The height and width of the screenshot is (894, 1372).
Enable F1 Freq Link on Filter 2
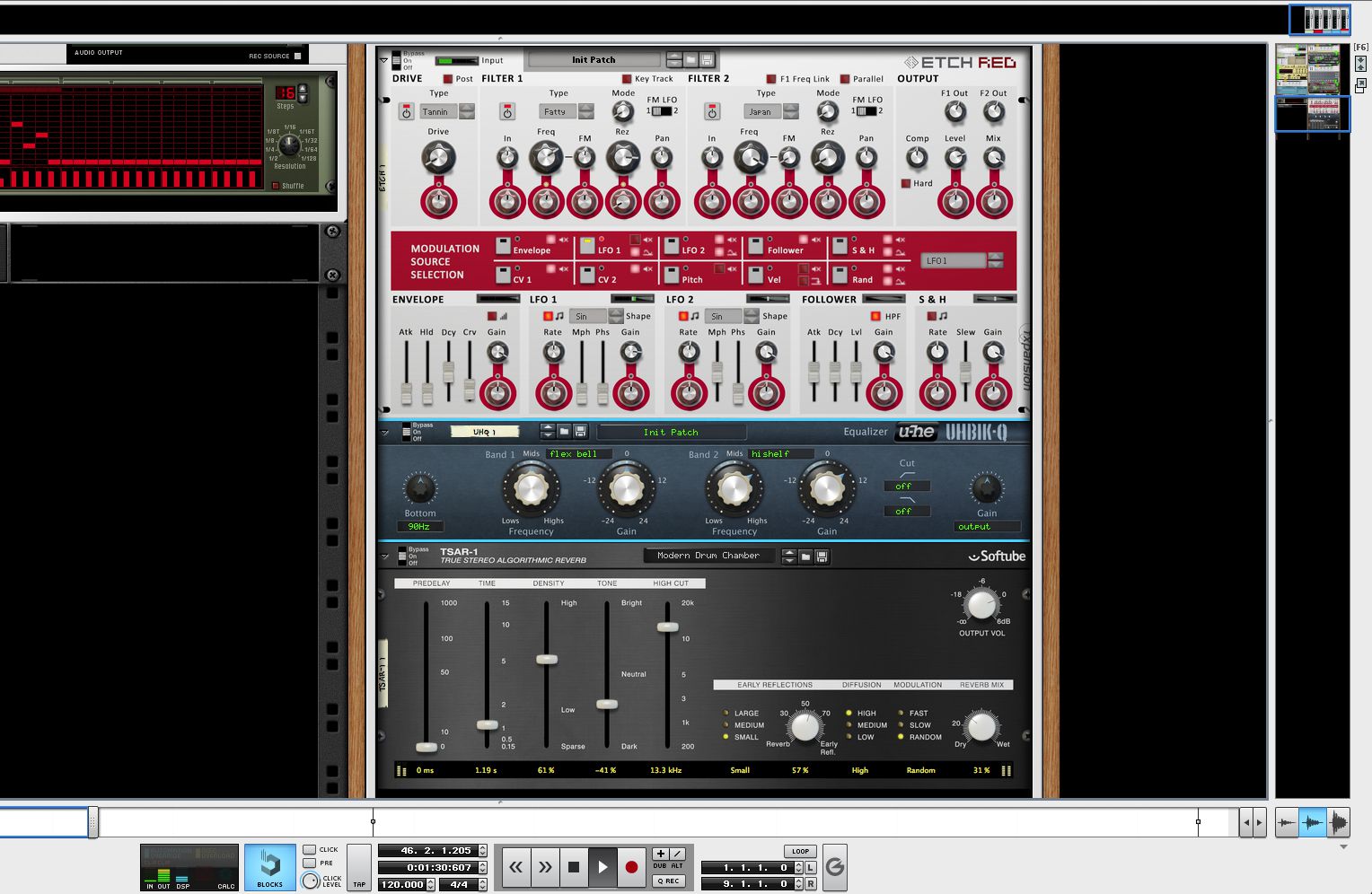(771, 79)
